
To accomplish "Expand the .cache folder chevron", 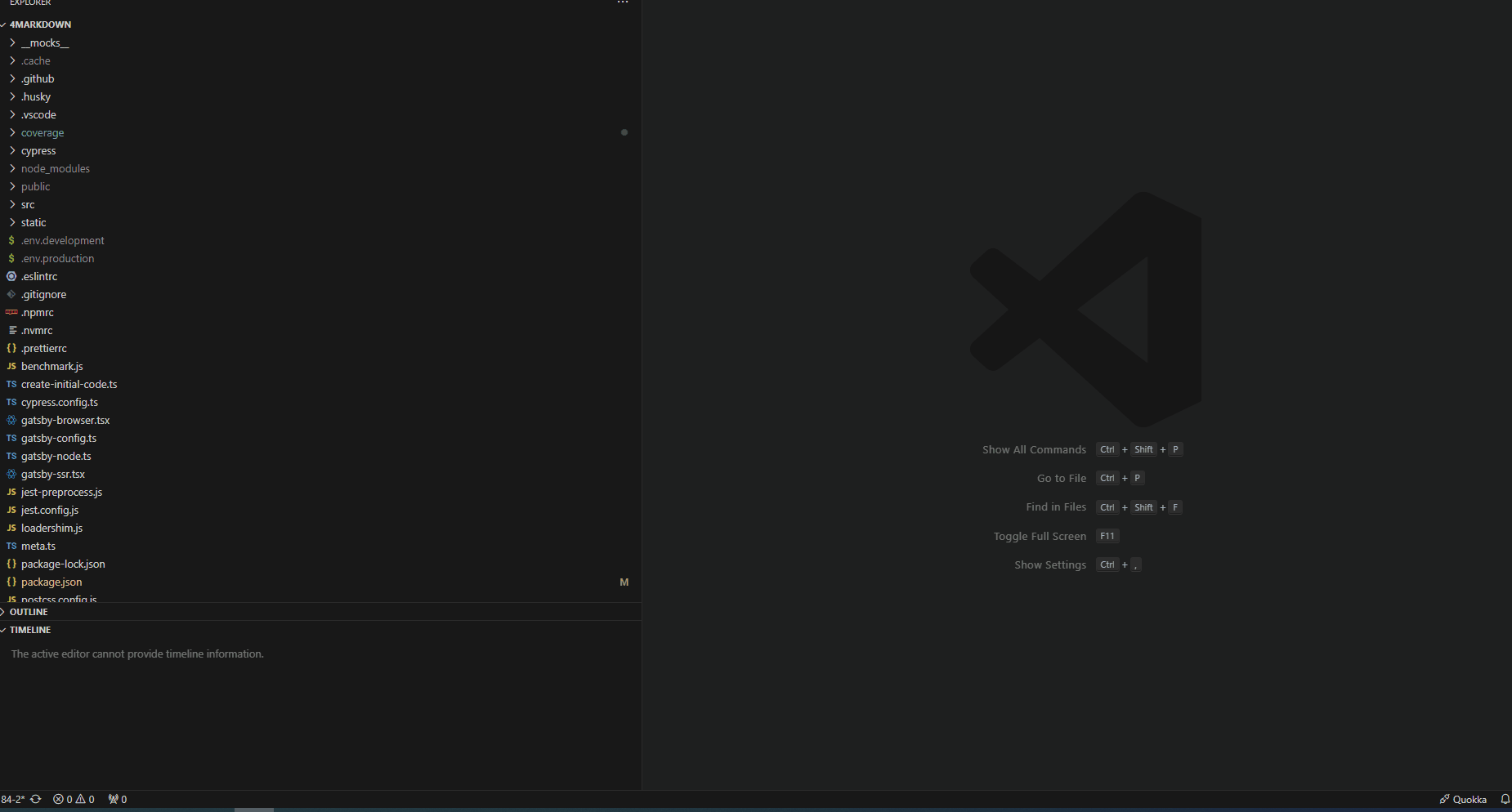I will [x=12, y=60].
